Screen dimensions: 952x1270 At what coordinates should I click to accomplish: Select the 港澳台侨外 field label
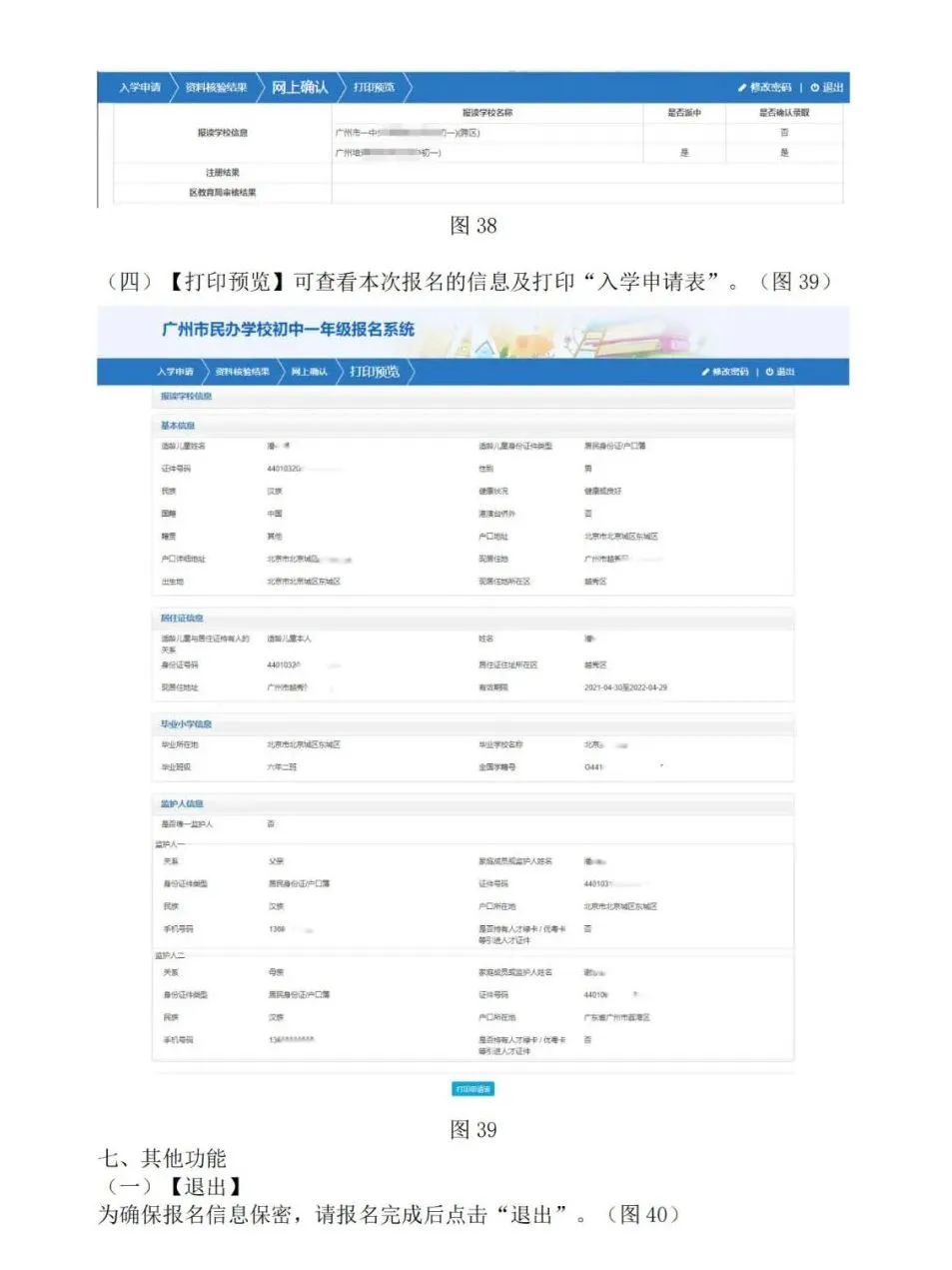click(x=497, y=514)
